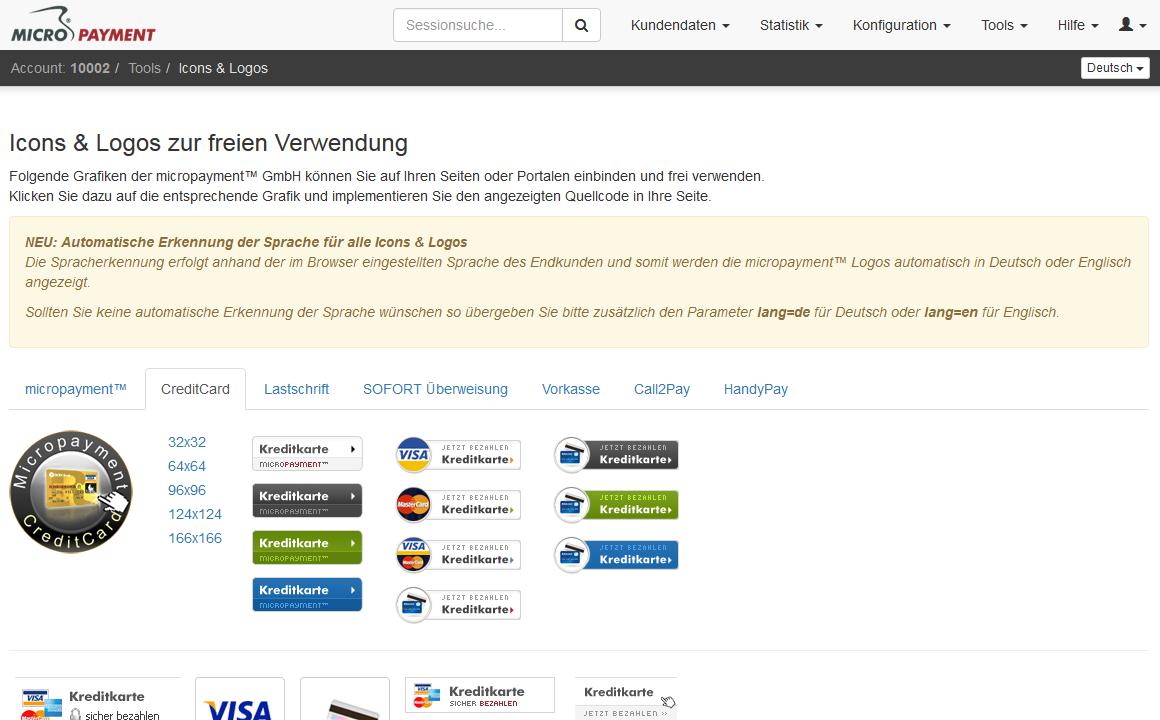The width and height of the screenshot is (1160, 720).
Task: Click the Kreditkarte sicher bezahlen banner with lock
Action: pyautogui.click(x=97, y=699)
